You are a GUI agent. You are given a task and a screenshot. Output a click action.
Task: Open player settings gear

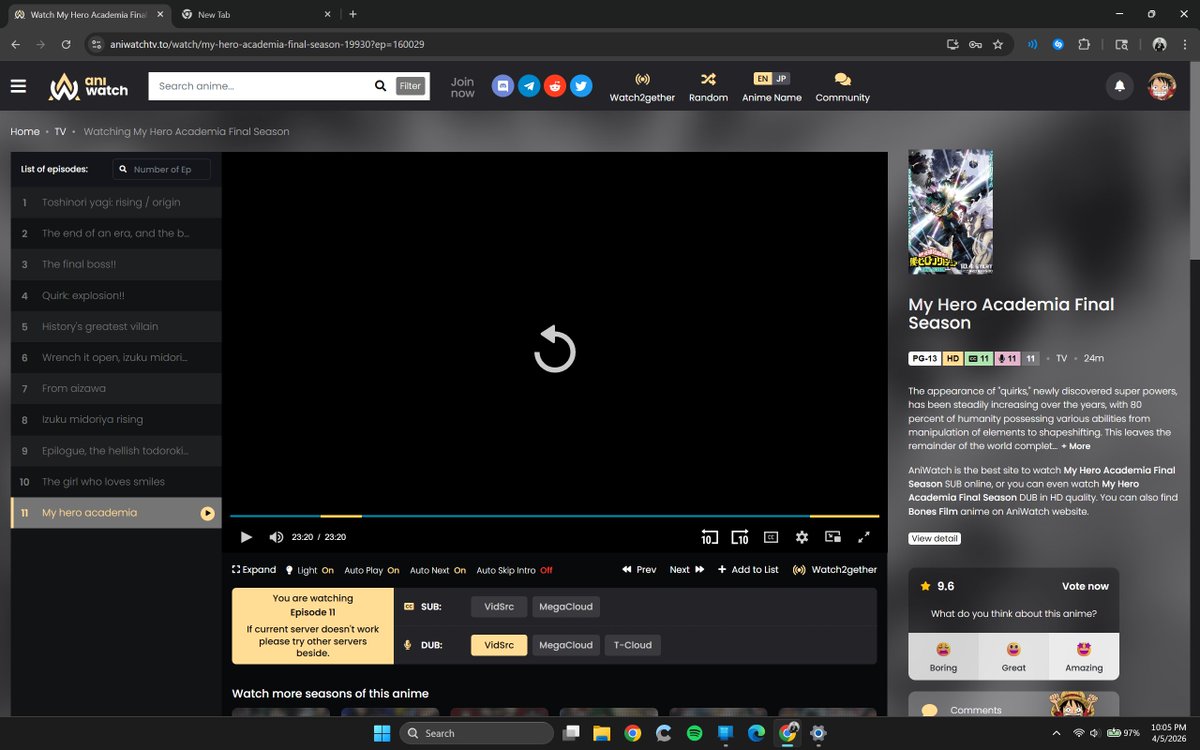pos(802,537)
